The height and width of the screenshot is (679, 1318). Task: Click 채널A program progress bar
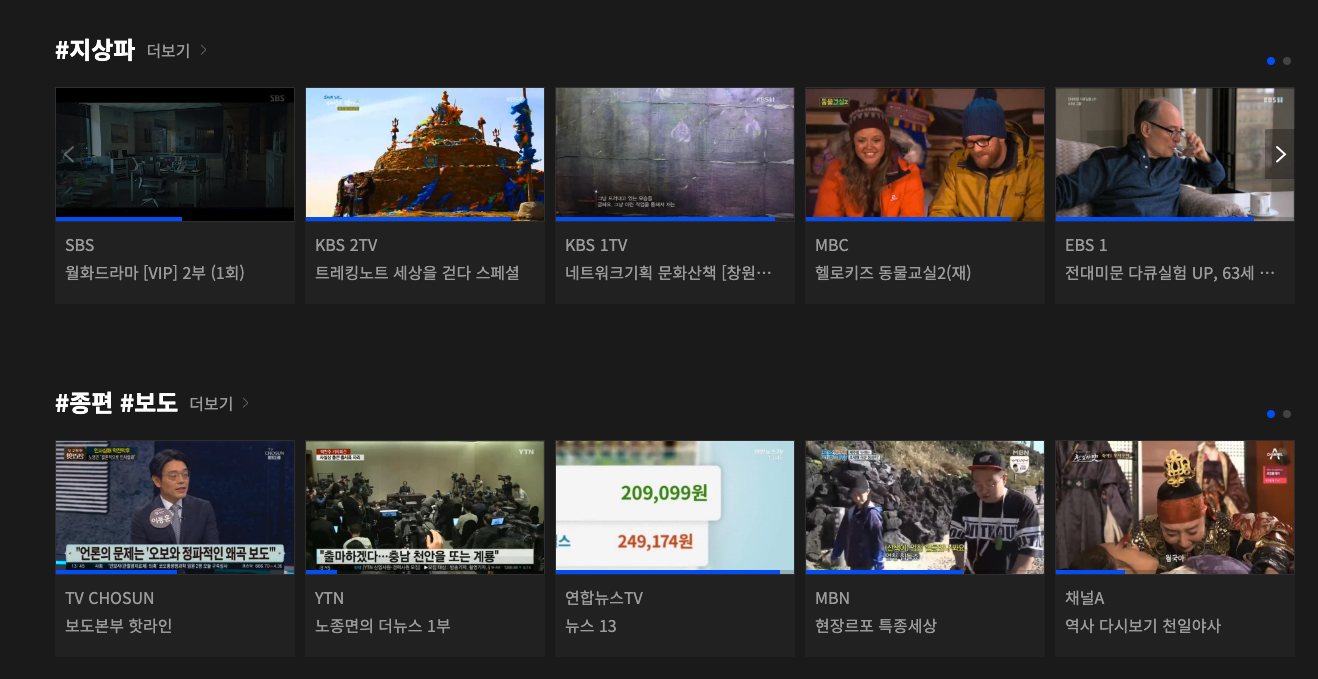click(x=1175, y=572)
